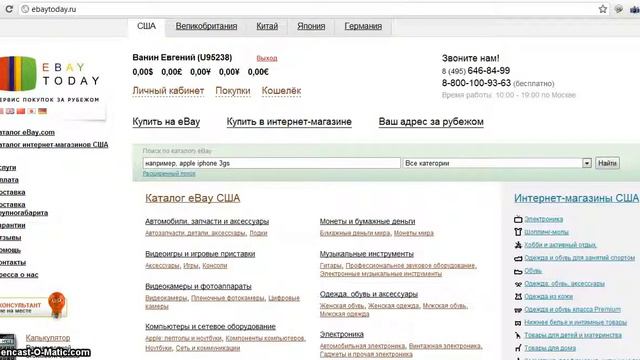640x360 pixels.
Task: Click icon beside Одежда, обувь, аксессуары
Action: click(x=518, y=284)
